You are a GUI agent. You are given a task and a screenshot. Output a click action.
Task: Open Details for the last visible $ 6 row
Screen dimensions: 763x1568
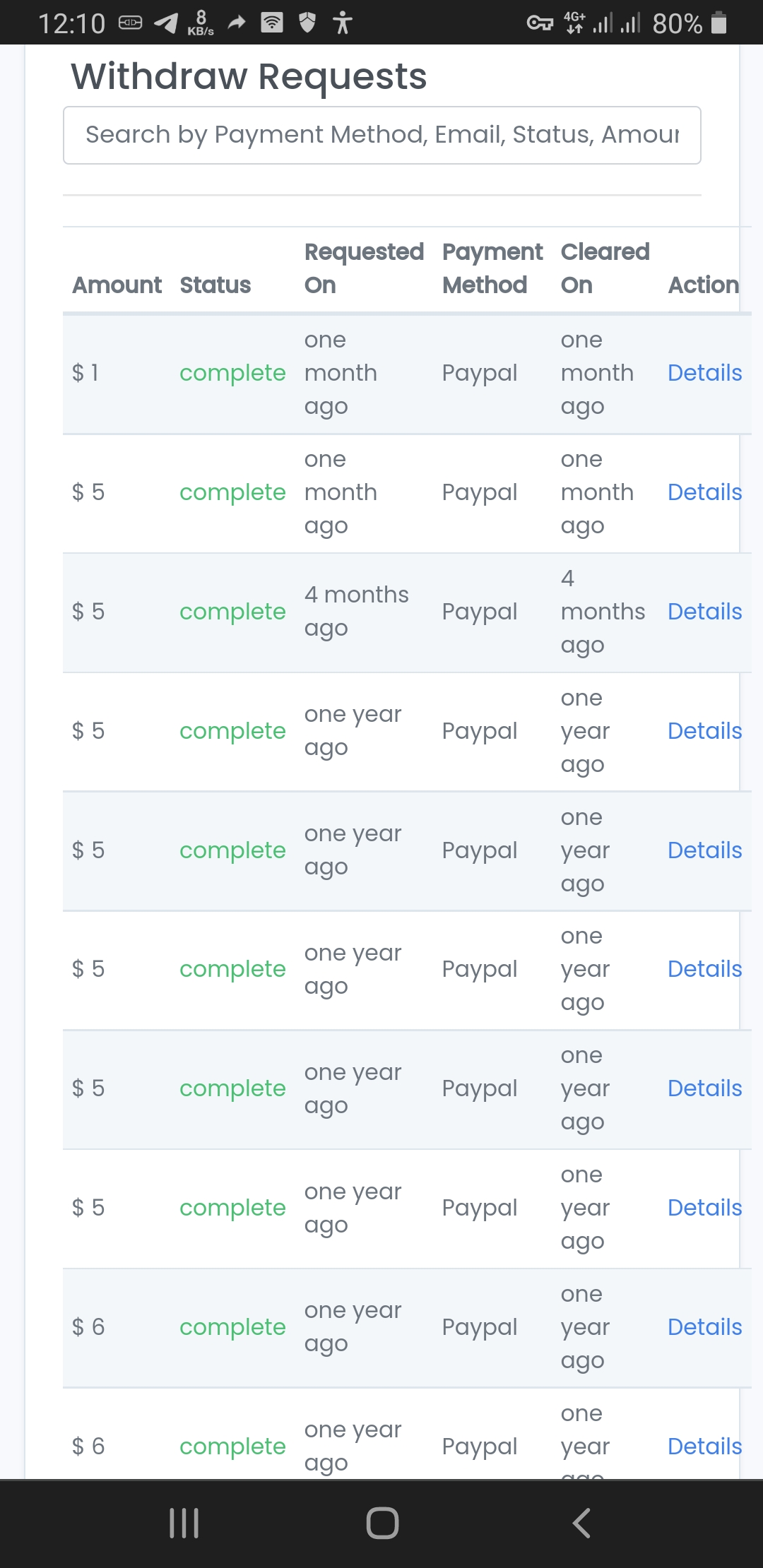point(704,1447)
